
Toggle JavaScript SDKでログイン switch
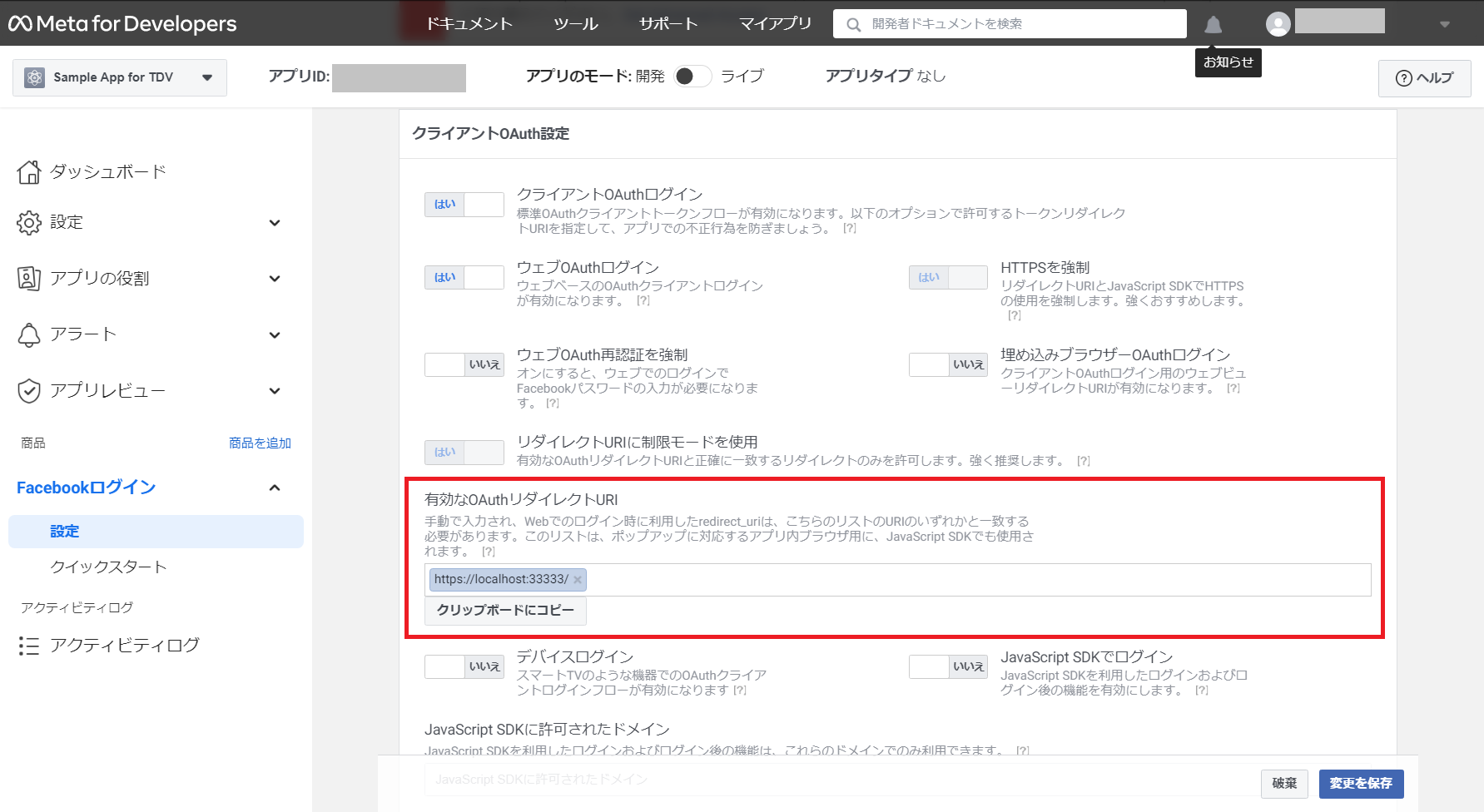948,666
